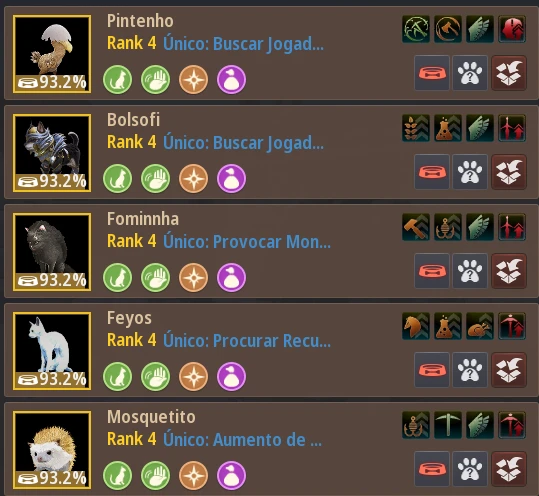Click the pickaxe skill icon on Mosquetito
Image resolution: width=539 pixels, height=496 pixels.
[448, 425]
